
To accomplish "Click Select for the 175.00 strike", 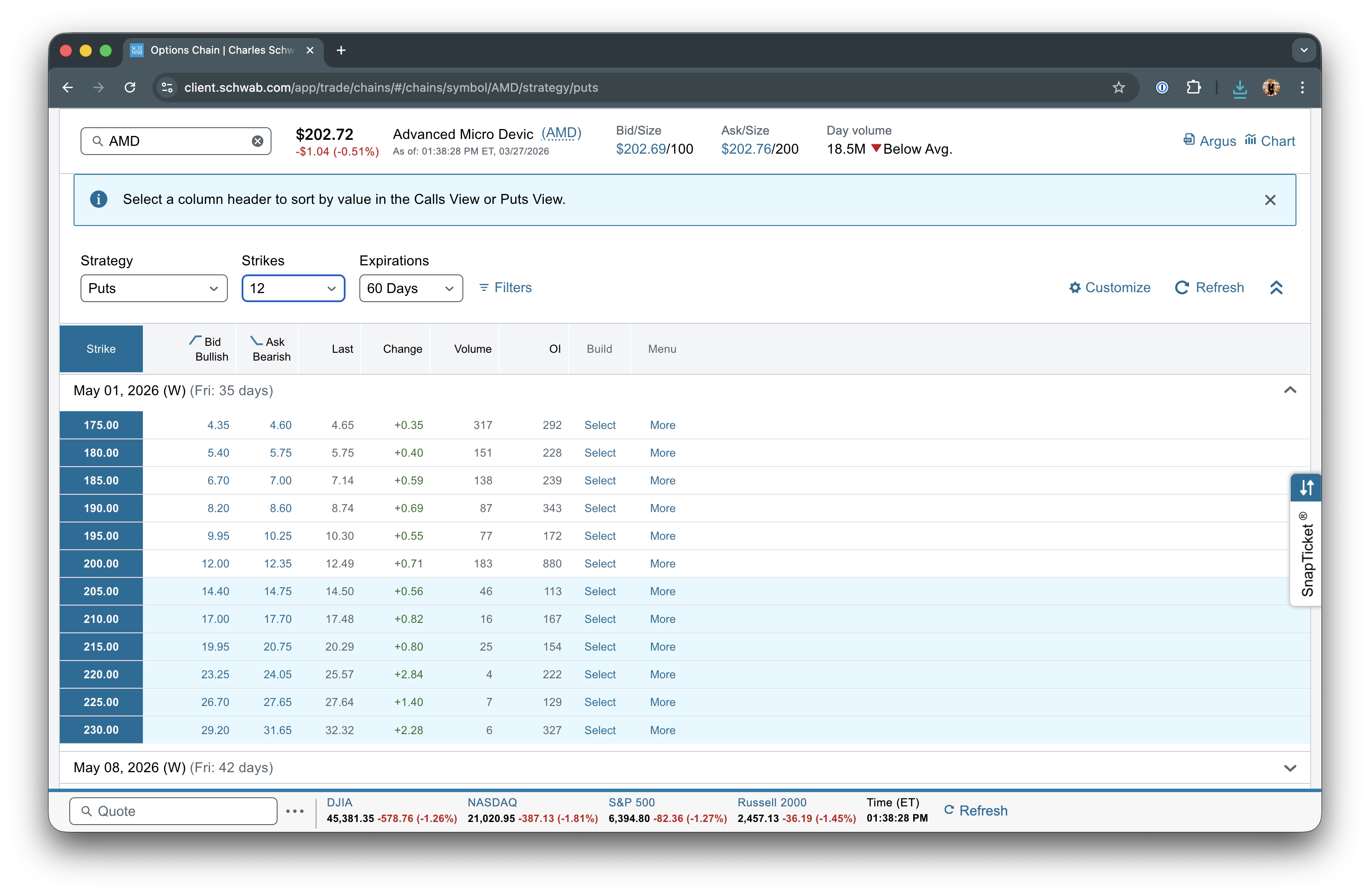I will [x=600, y=425].
